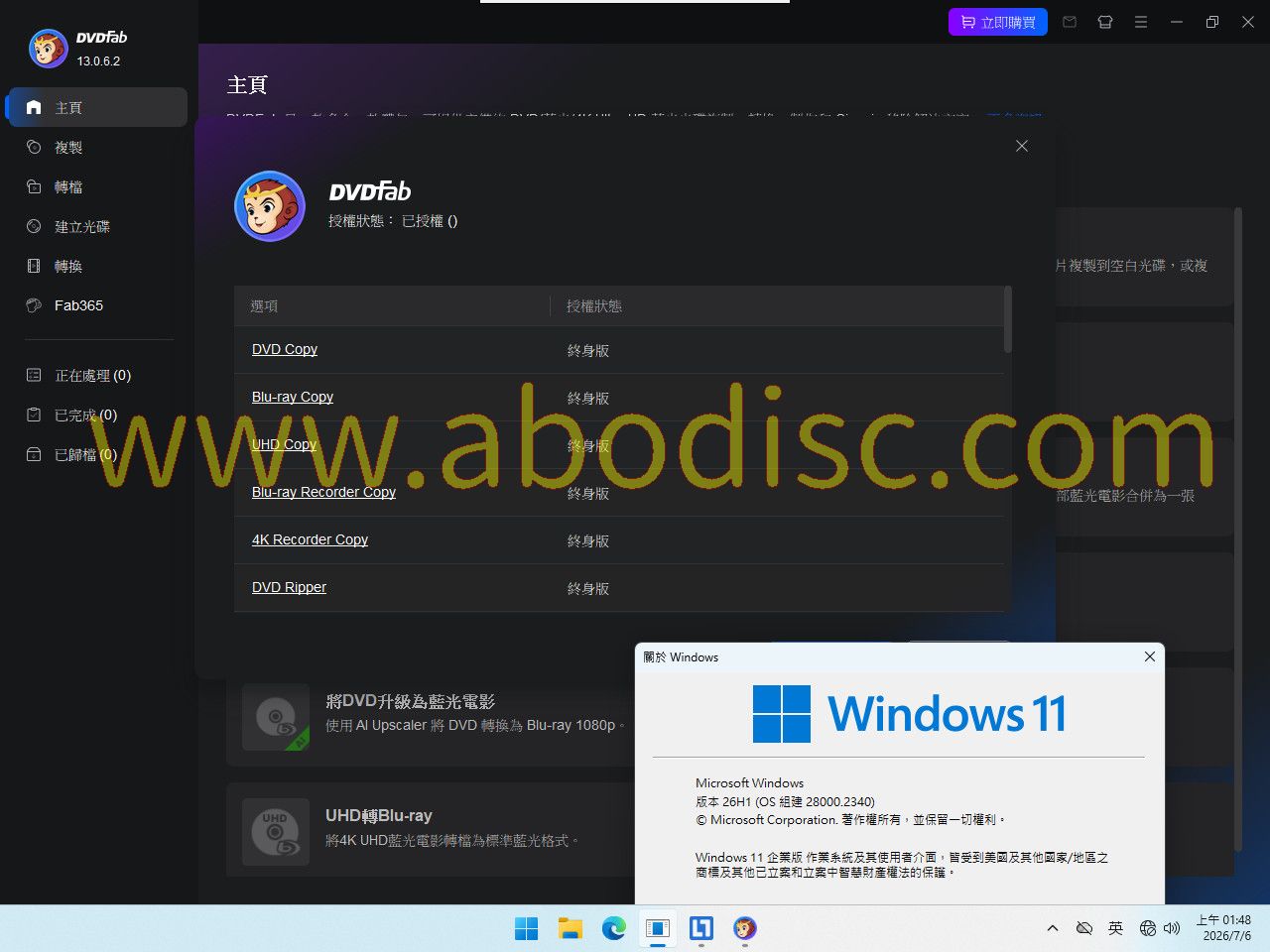Click the 授權狀態 column header
The image size is (1270, 952).
point(594,306)
